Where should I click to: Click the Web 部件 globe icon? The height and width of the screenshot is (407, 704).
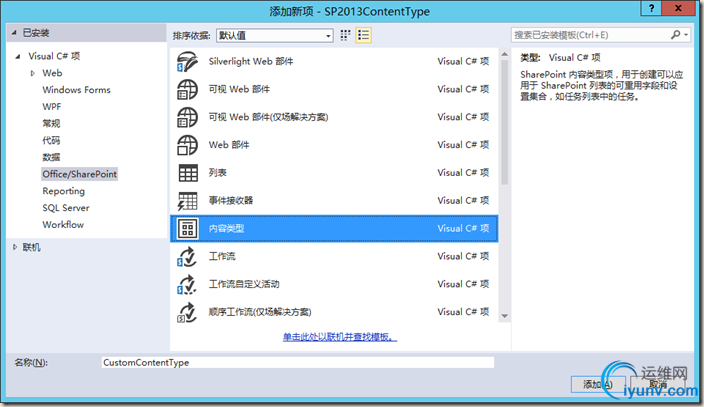[x=187, y=145]
